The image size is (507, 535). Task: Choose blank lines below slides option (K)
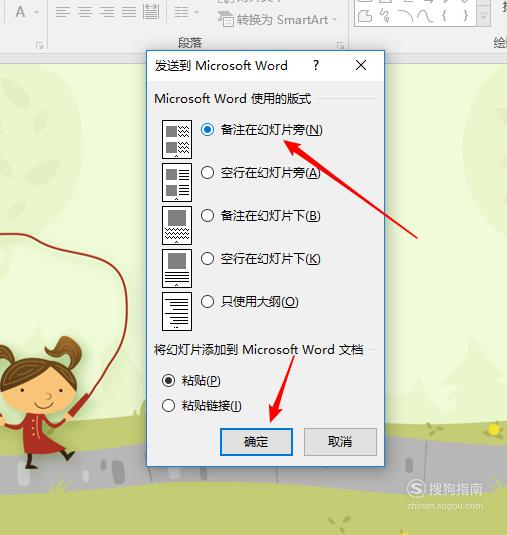[260, 259]
